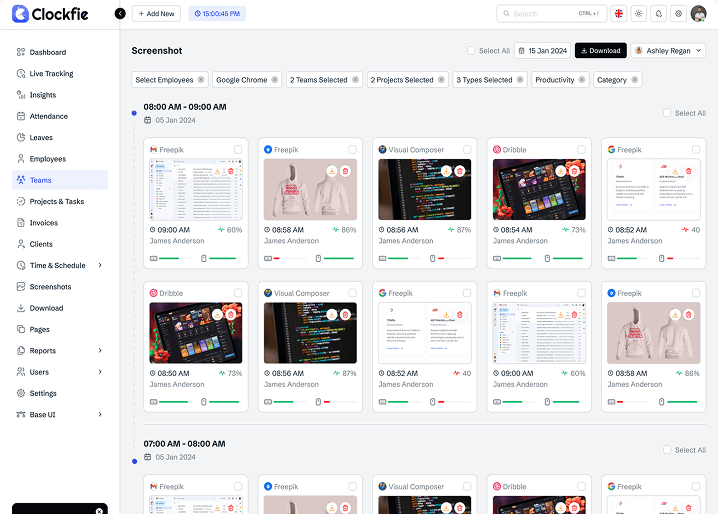Select the 08:52 AM Freepik checkbox, second row
718x514 pixels.
[x=467, y=293]
